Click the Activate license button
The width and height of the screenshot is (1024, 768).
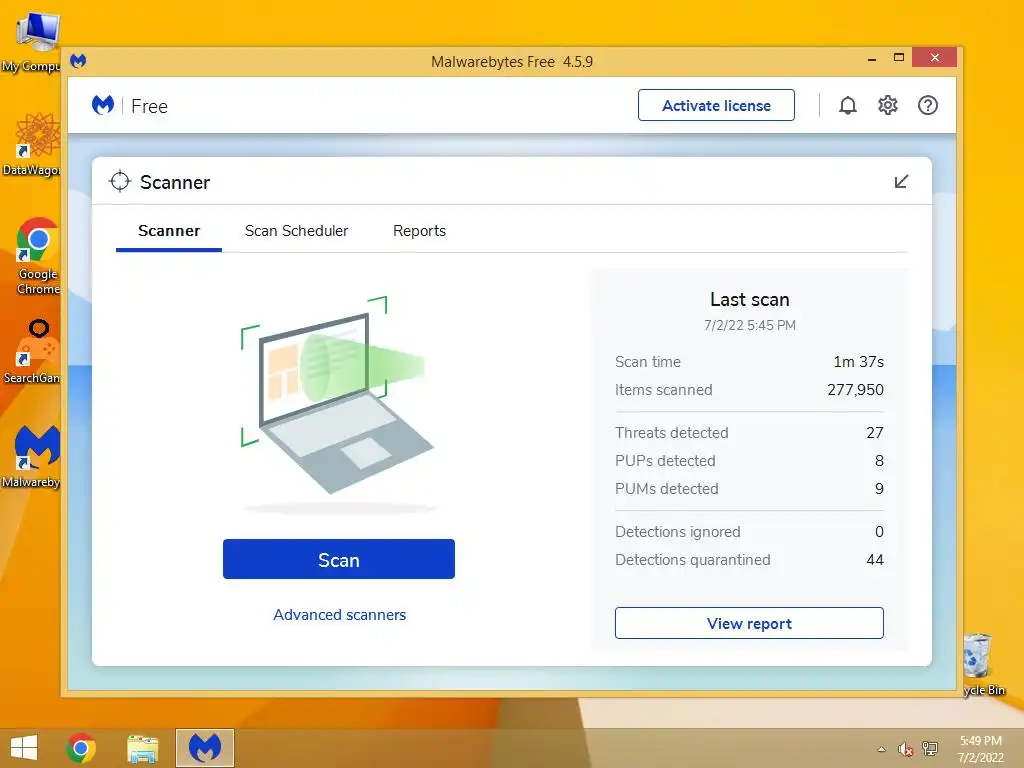point(716,105)
